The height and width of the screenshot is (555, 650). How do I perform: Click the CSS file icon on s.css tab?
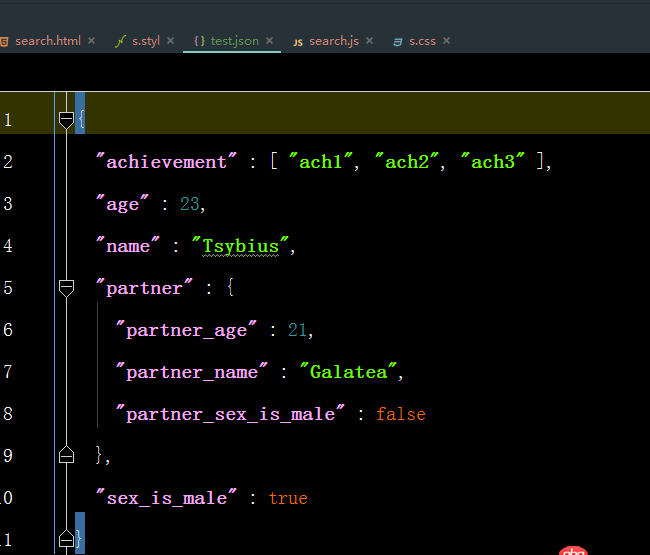click(398, 42)
